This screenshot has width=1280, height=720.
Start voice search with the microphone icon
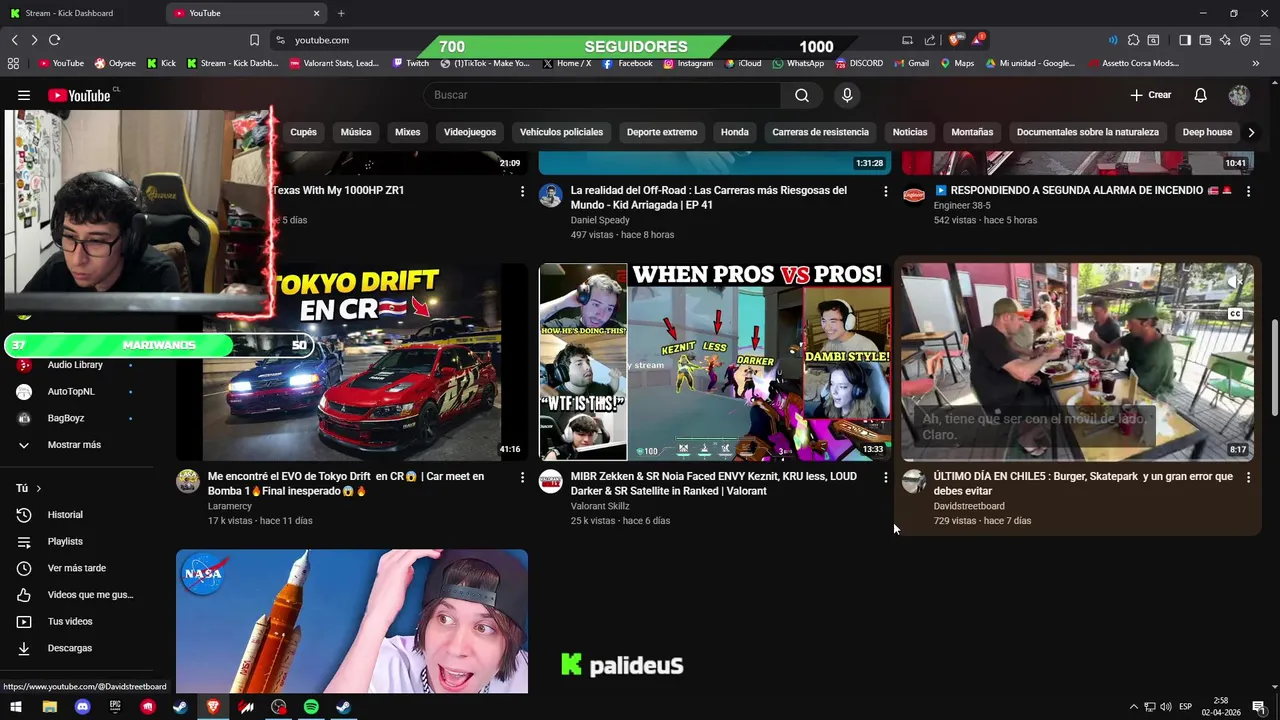coord(847,95)
